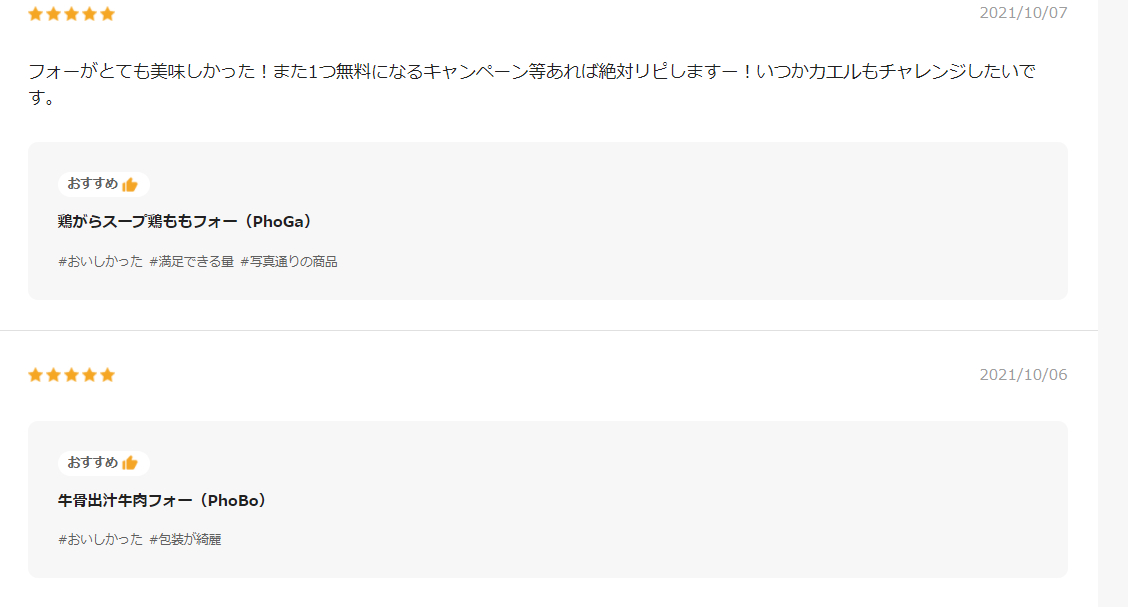
Task: Click the first おすすめ badge label
Action: pyautogui.click(x=93, y=184)
